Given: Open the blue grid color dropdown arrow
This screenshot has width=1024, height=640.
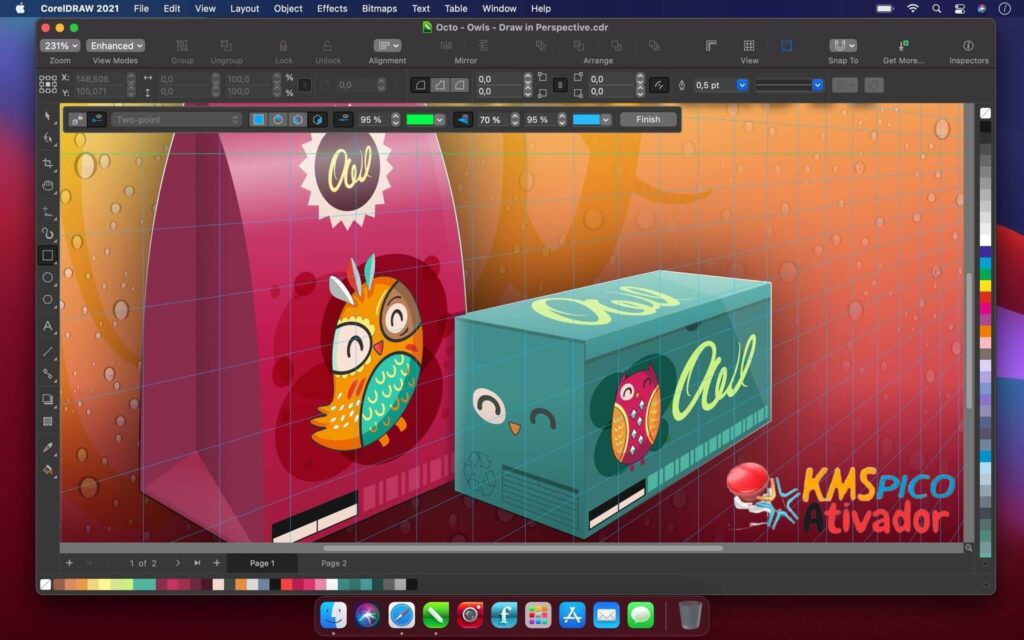Looking at the screenshot, I should coord(606,120).
